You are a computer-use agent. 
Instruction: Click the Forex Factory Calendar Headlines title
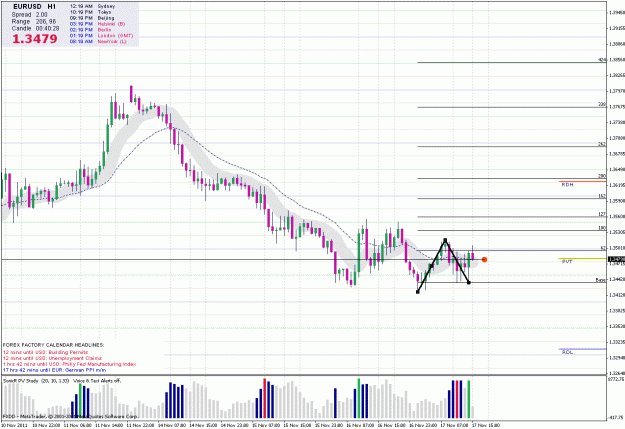53,345
